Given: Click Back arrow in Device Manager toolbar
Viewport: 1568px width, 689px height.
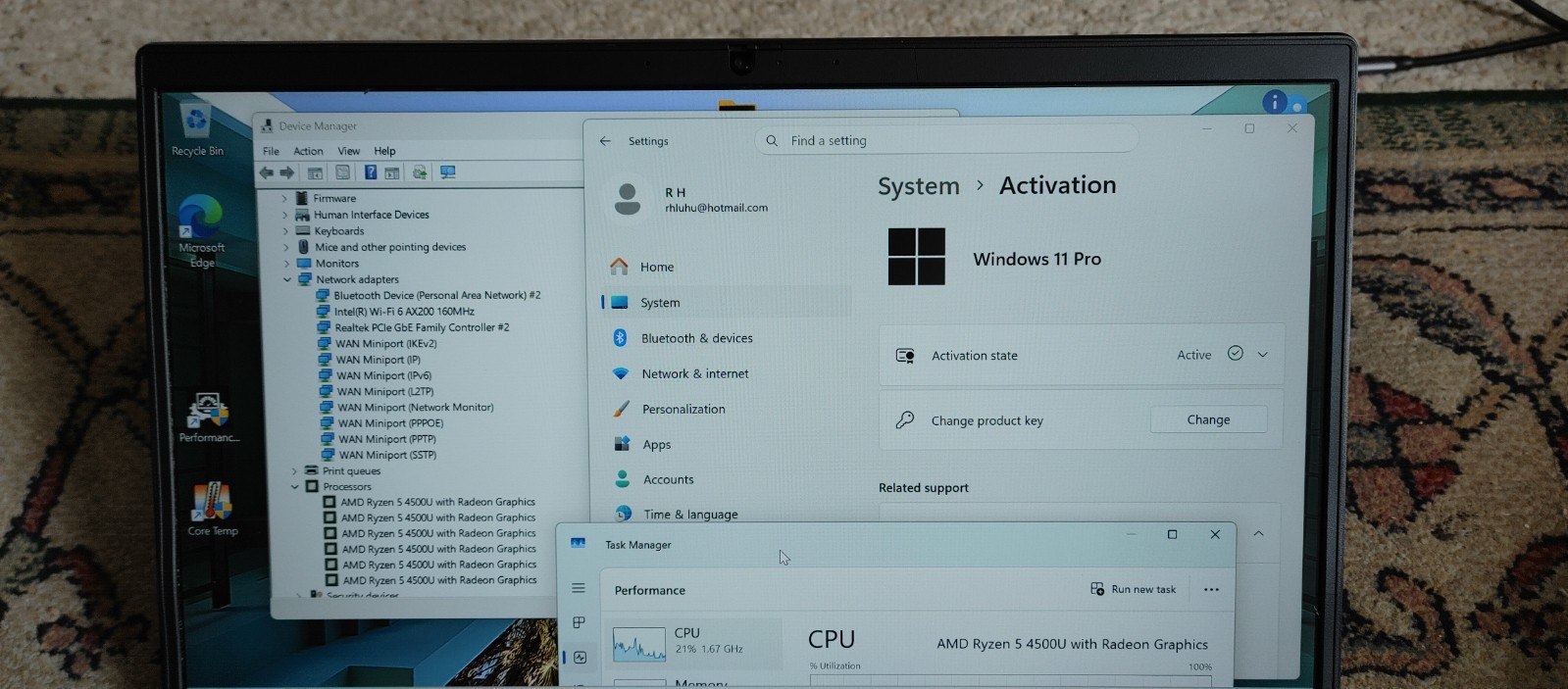Looking at the screenshot, I should tap(266, 172).
